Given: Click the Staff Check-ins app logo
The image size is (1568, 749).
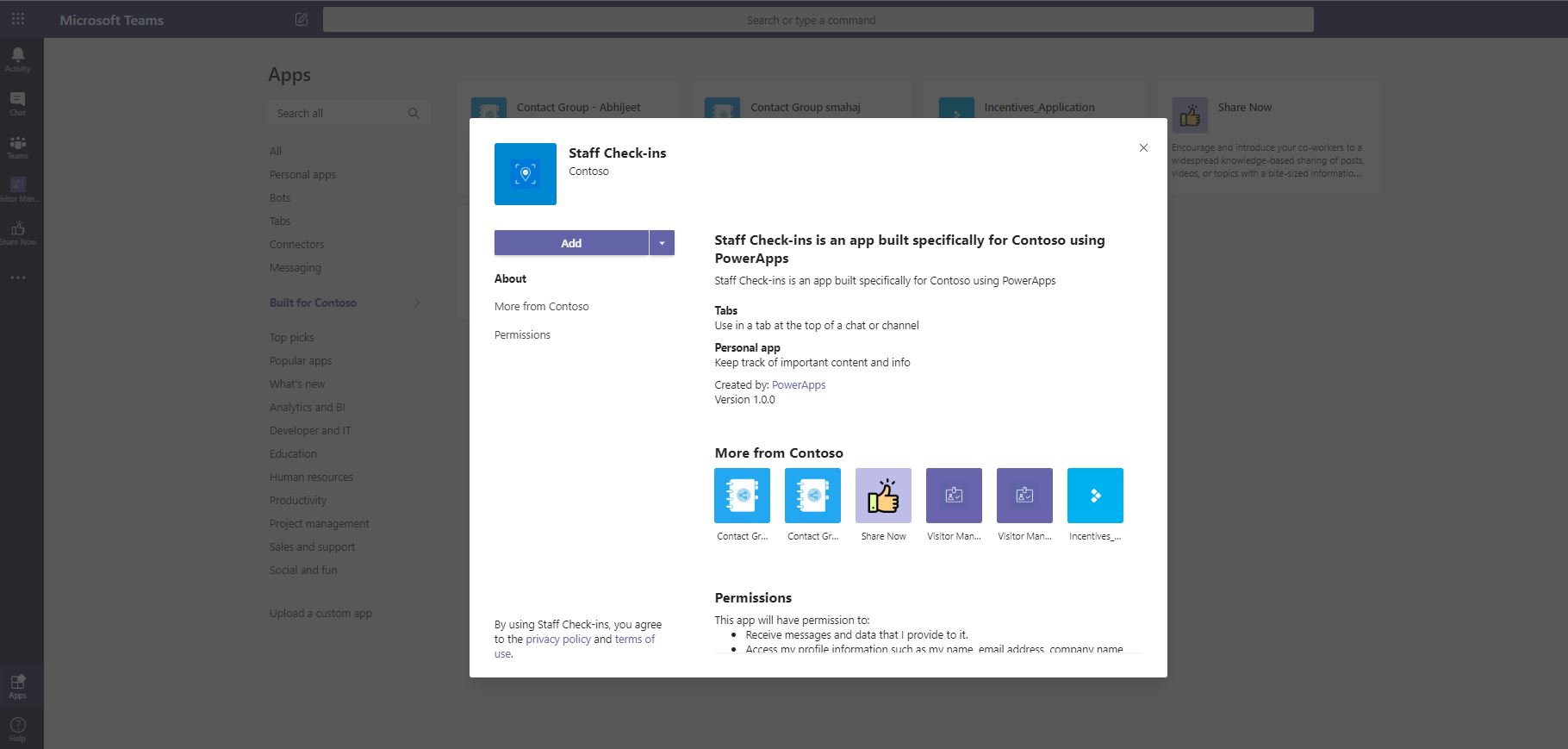Looking at the screenshot, I should coord(526,174).
